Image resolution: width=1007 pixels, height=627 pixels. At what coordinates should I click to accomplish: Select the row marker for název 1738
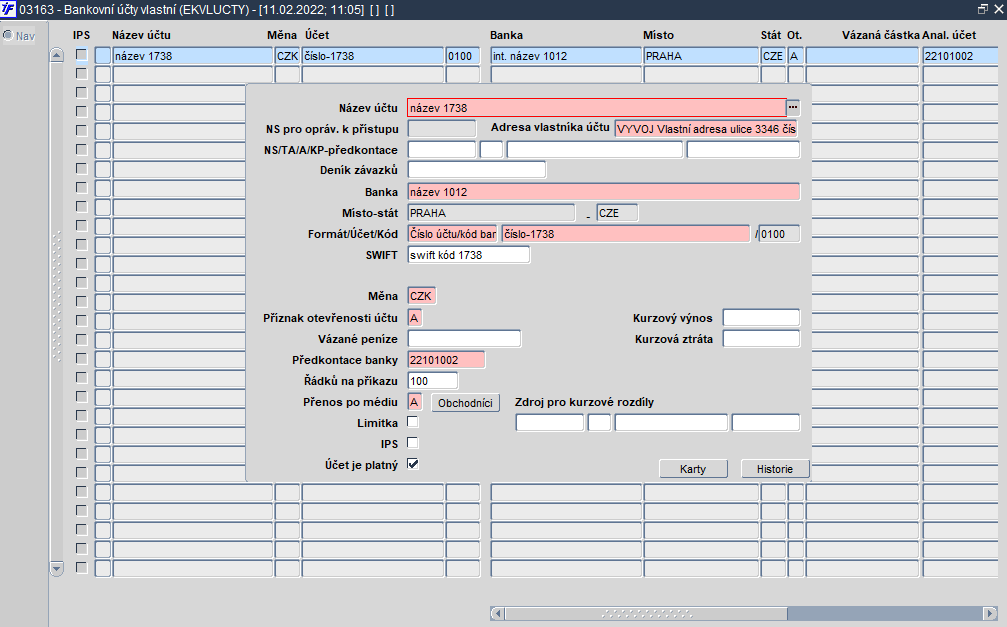point(102,56)
